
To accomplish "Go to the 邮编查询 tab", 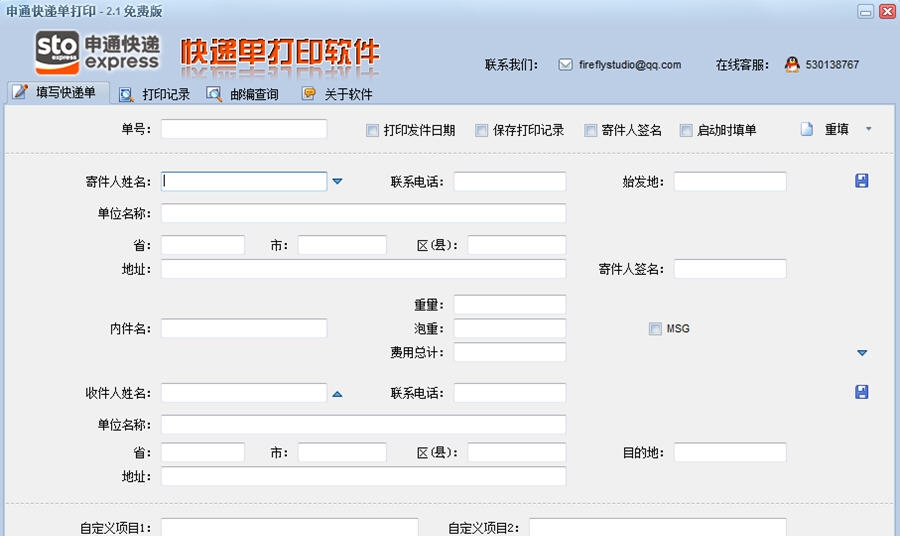I will (x=243, y=95).
